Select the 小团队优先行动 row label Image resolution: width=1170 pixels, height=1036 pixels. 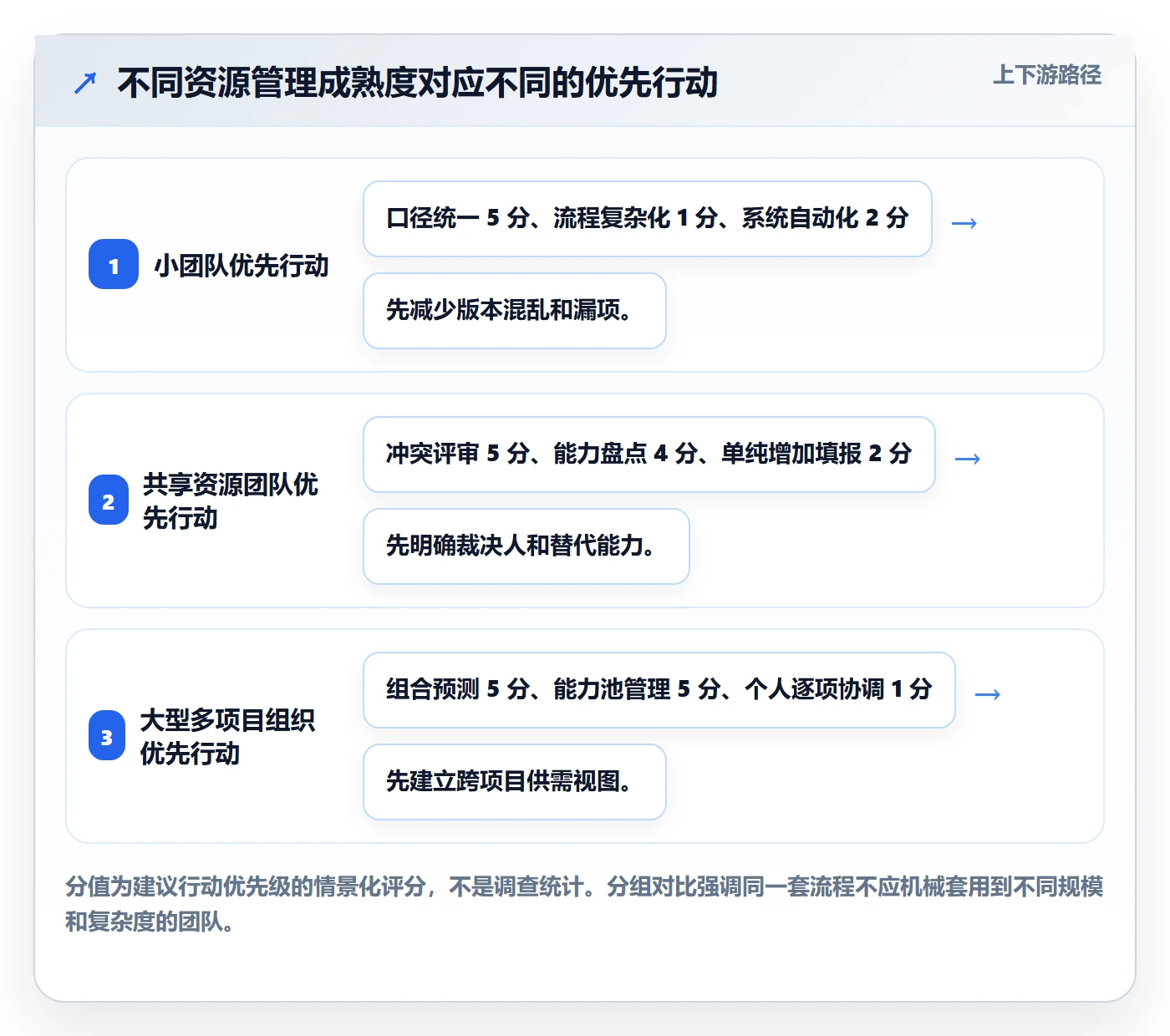tap(242, 266)
